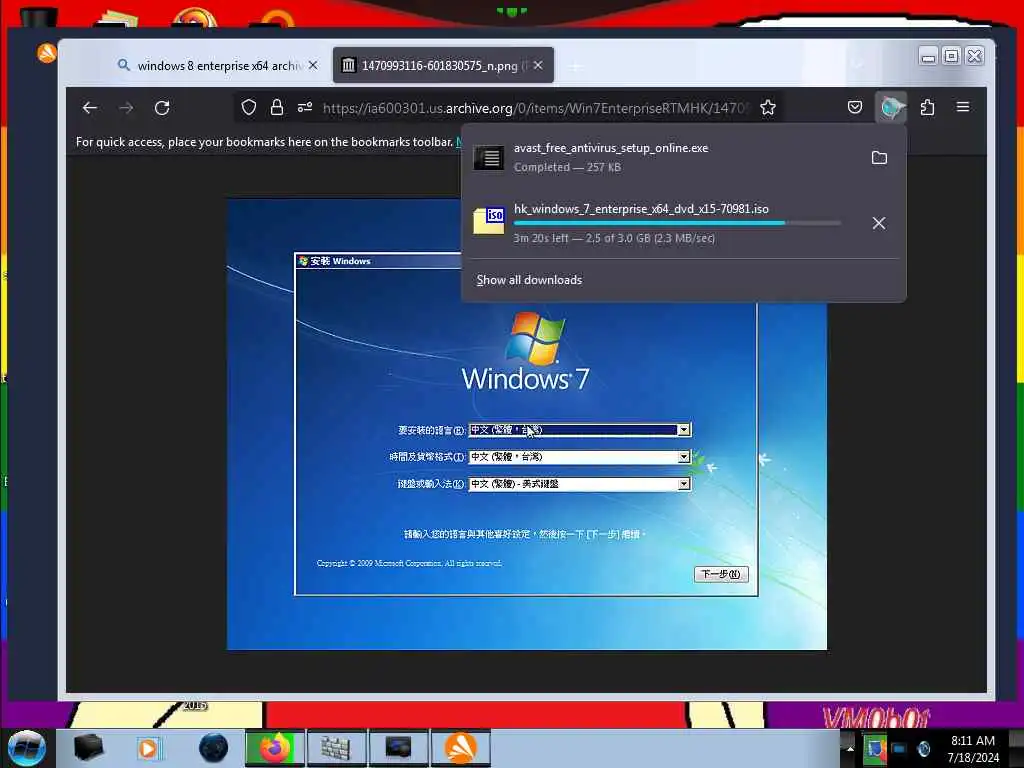Viewport: 1024px width, 768px height.
Task: Click Show all downloads
Action: pos(529,280)
